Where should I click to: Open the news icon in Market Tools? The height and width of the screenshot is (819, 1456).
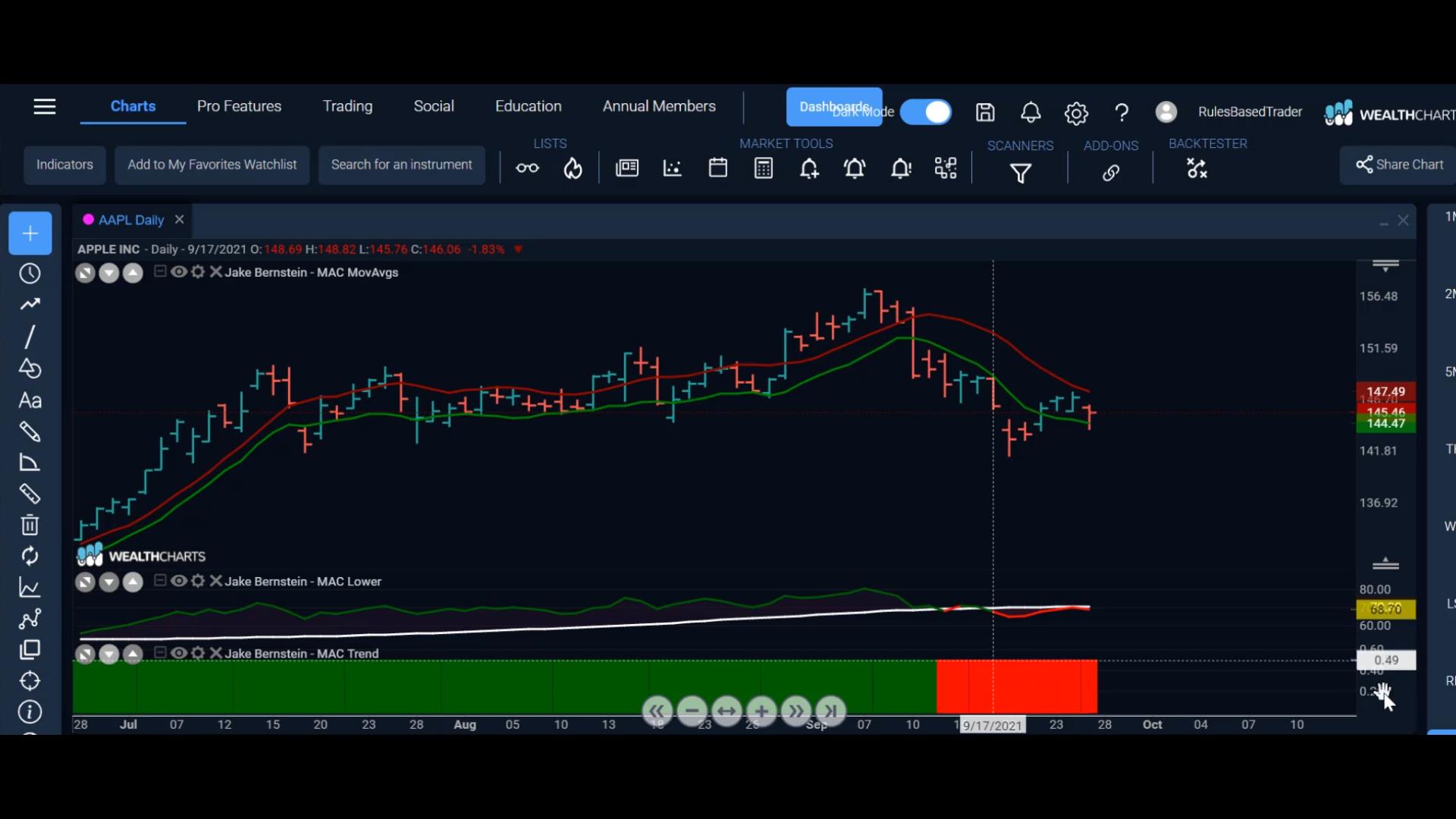[x=627, y=168]
